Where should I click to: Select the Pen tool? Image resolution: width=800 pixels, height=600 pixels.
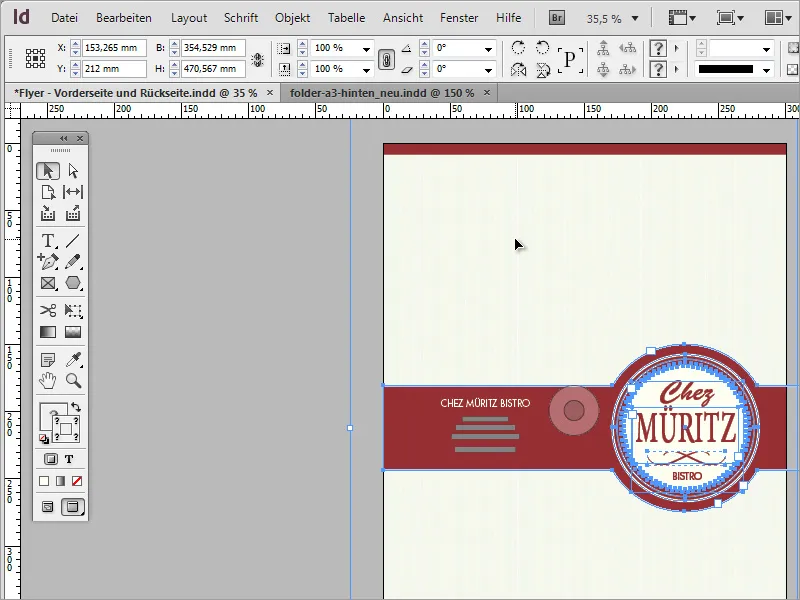click(48, 261)
